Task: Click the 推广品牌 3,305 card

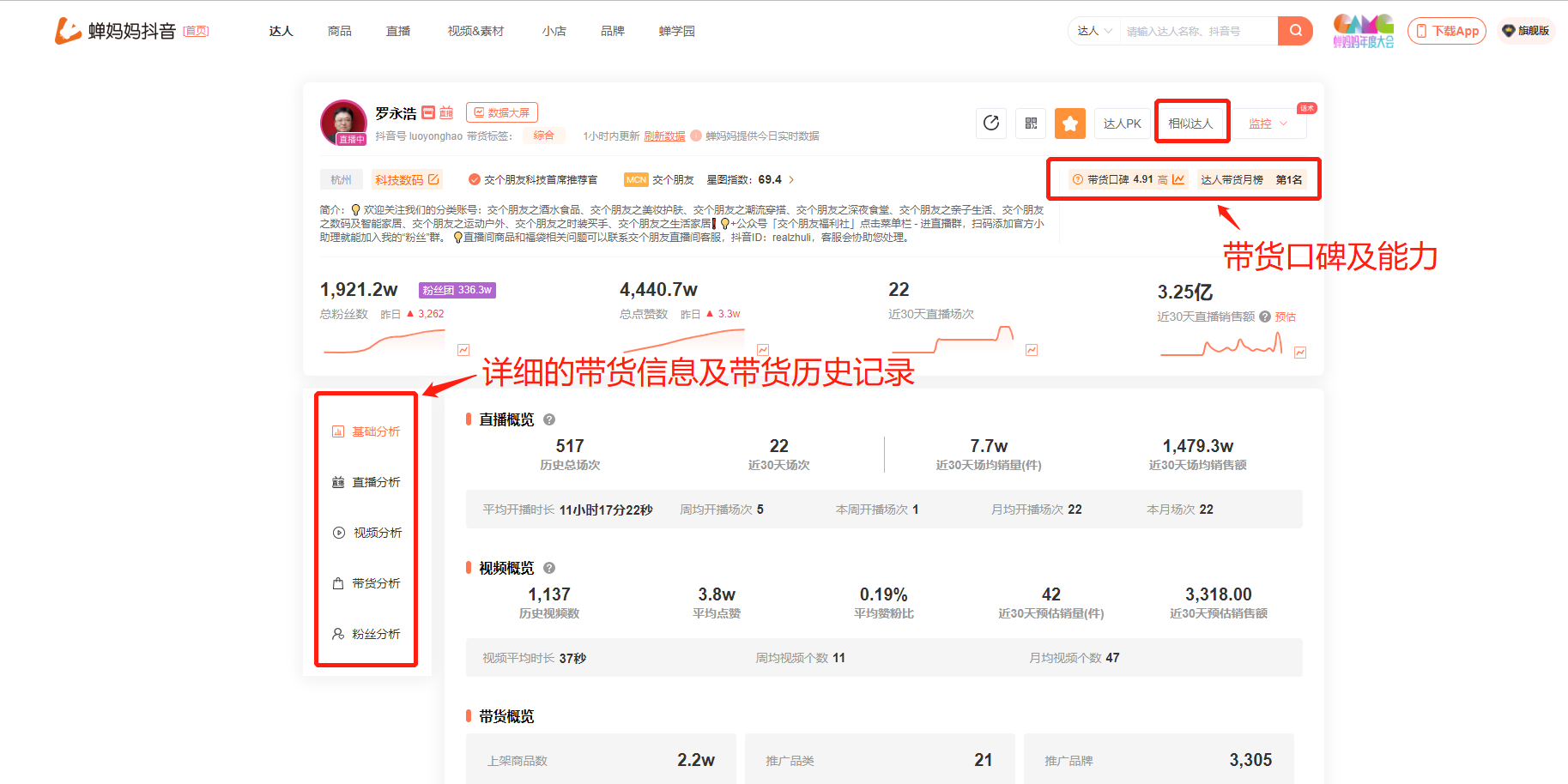Action: pos(1159,759)
